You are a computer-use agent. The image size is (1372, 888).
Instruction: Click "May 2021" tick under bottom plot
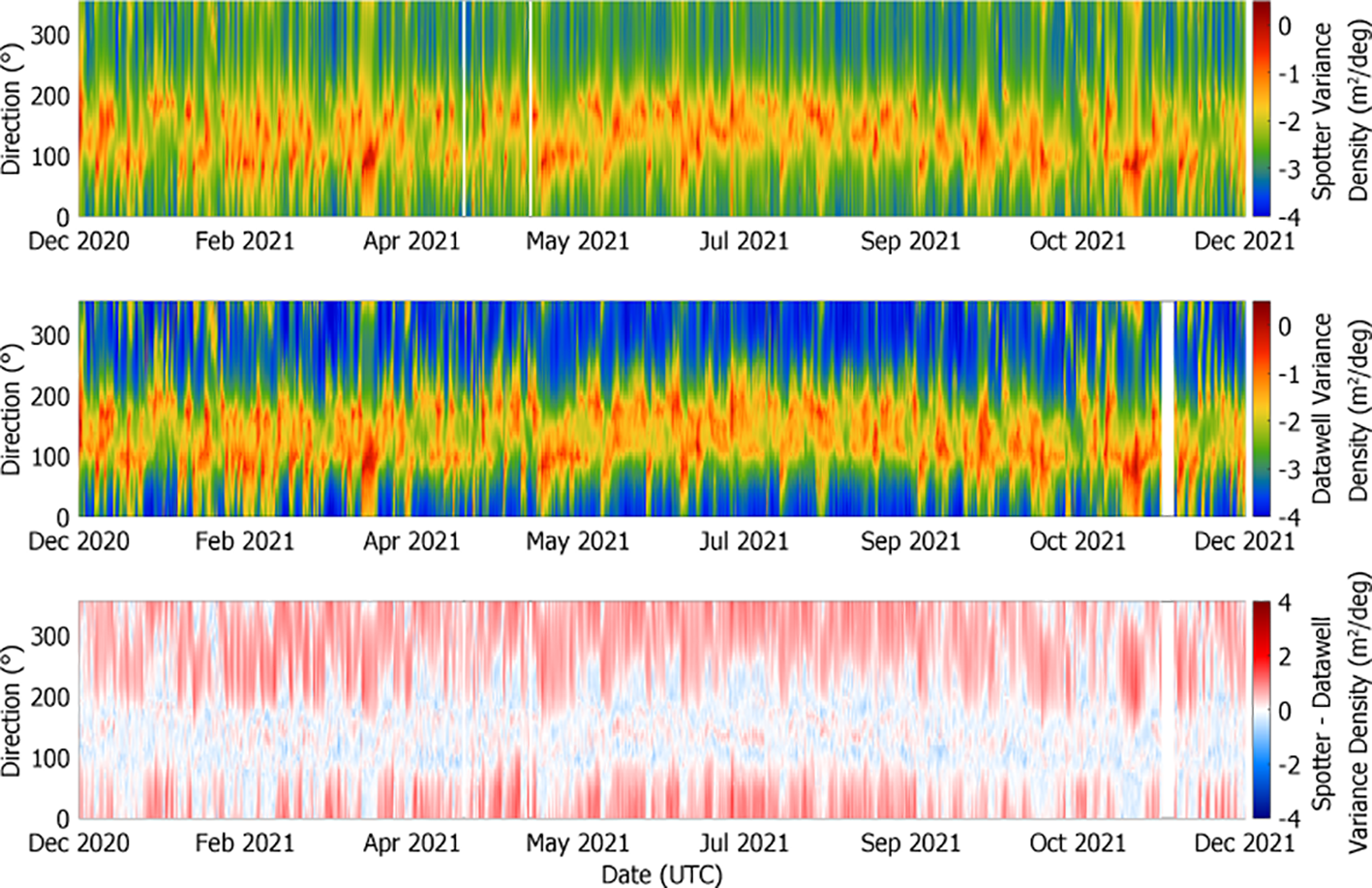pos(577,842)
